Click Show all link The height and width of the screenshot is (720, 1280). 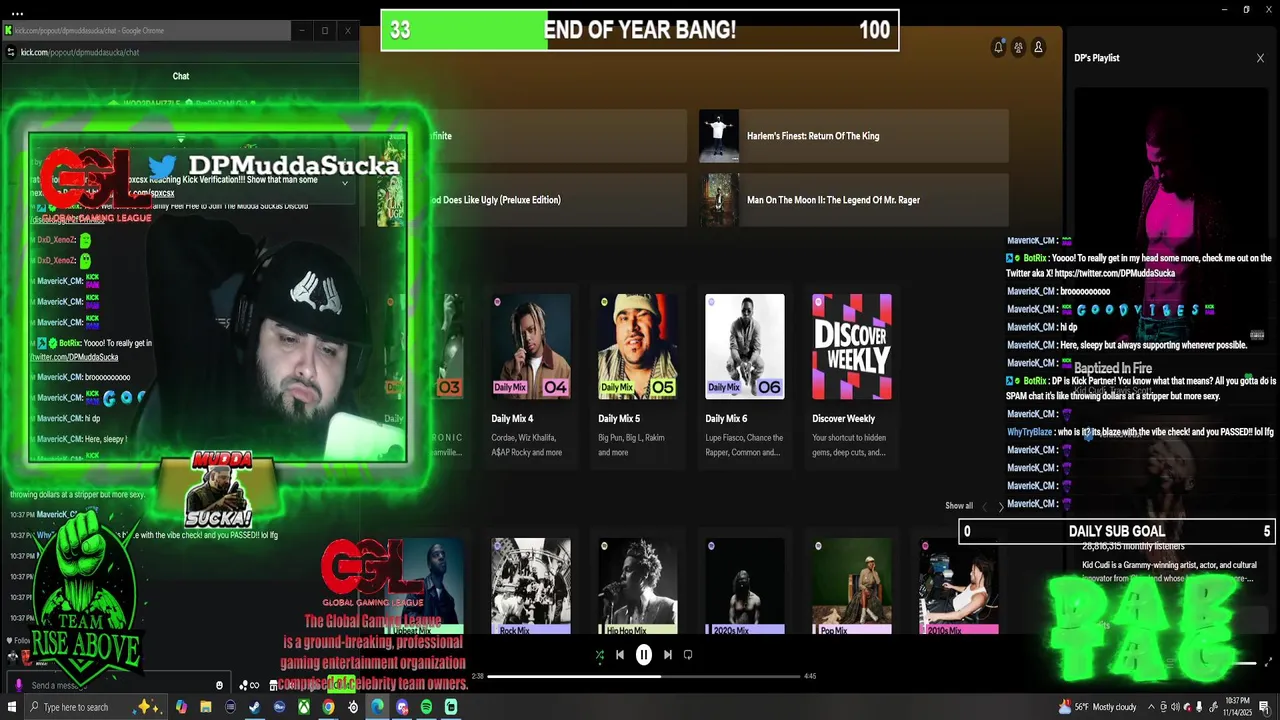pyautogui.click(x=959, y=506)
